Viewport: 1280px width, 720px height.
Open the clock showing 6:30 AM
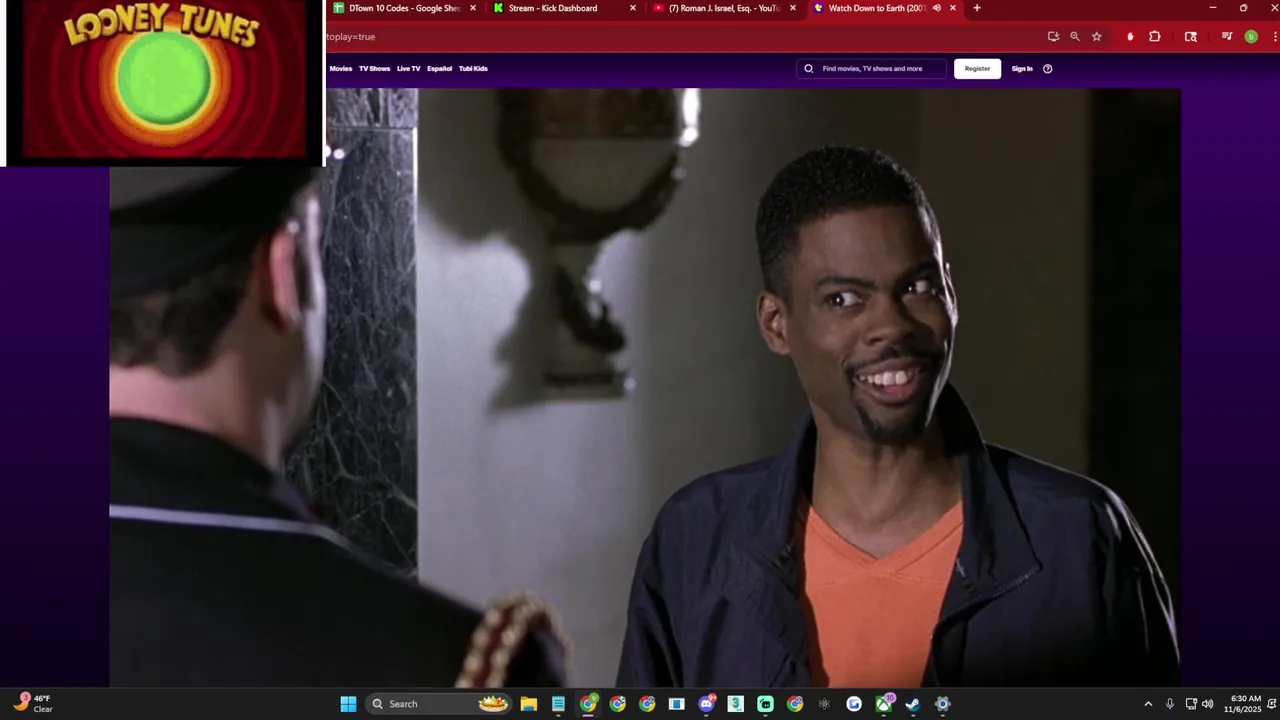1245,704
